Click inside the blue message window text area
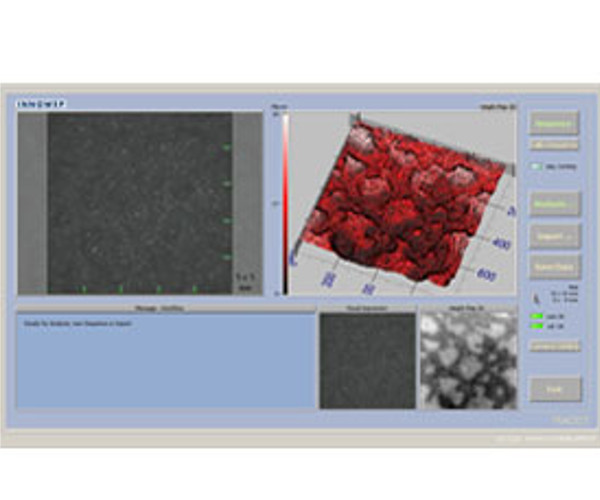The width and height of the screenshot is (600, 500). (165, 365)
